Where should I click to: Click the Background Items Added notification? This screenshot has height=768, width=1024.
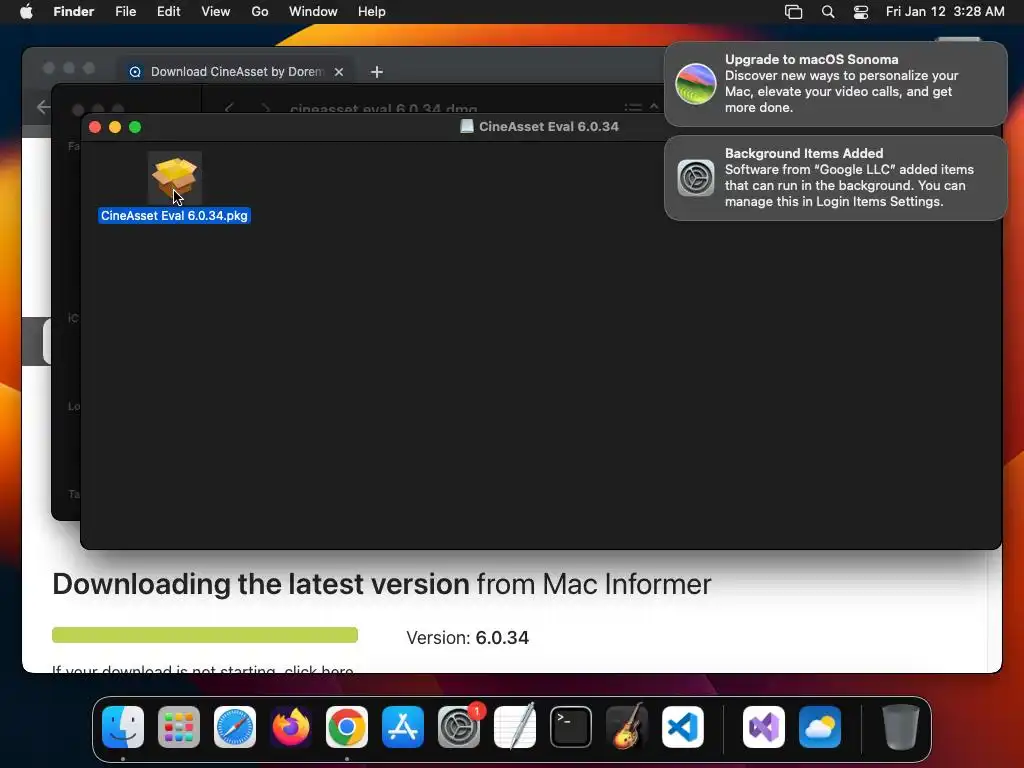pyautogui.click(x=836, y=178)
